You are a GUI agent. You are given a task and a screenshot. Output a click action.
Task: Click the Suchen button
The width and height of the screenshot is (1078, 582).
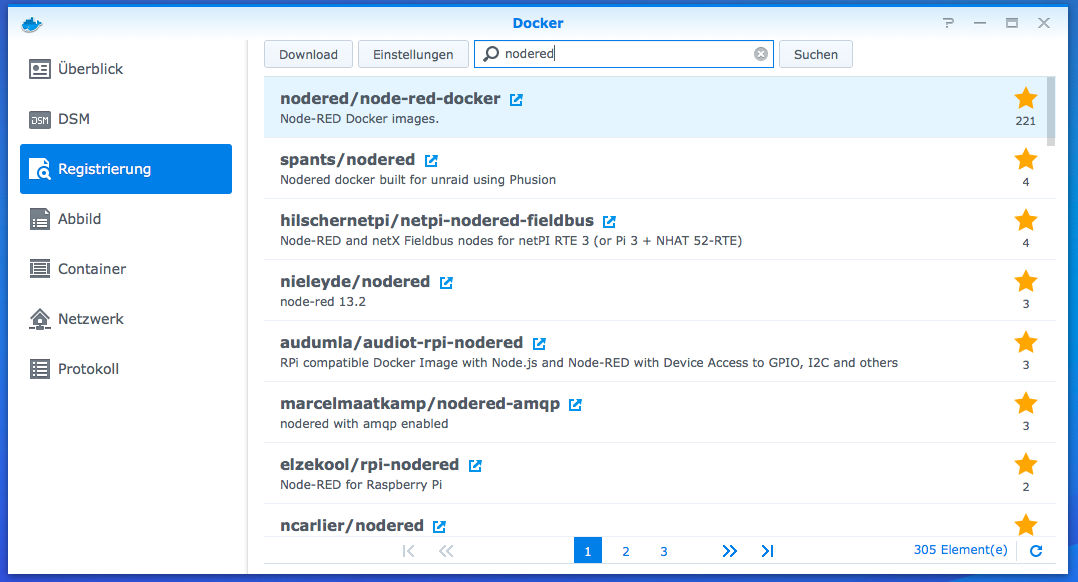point(815,54)
